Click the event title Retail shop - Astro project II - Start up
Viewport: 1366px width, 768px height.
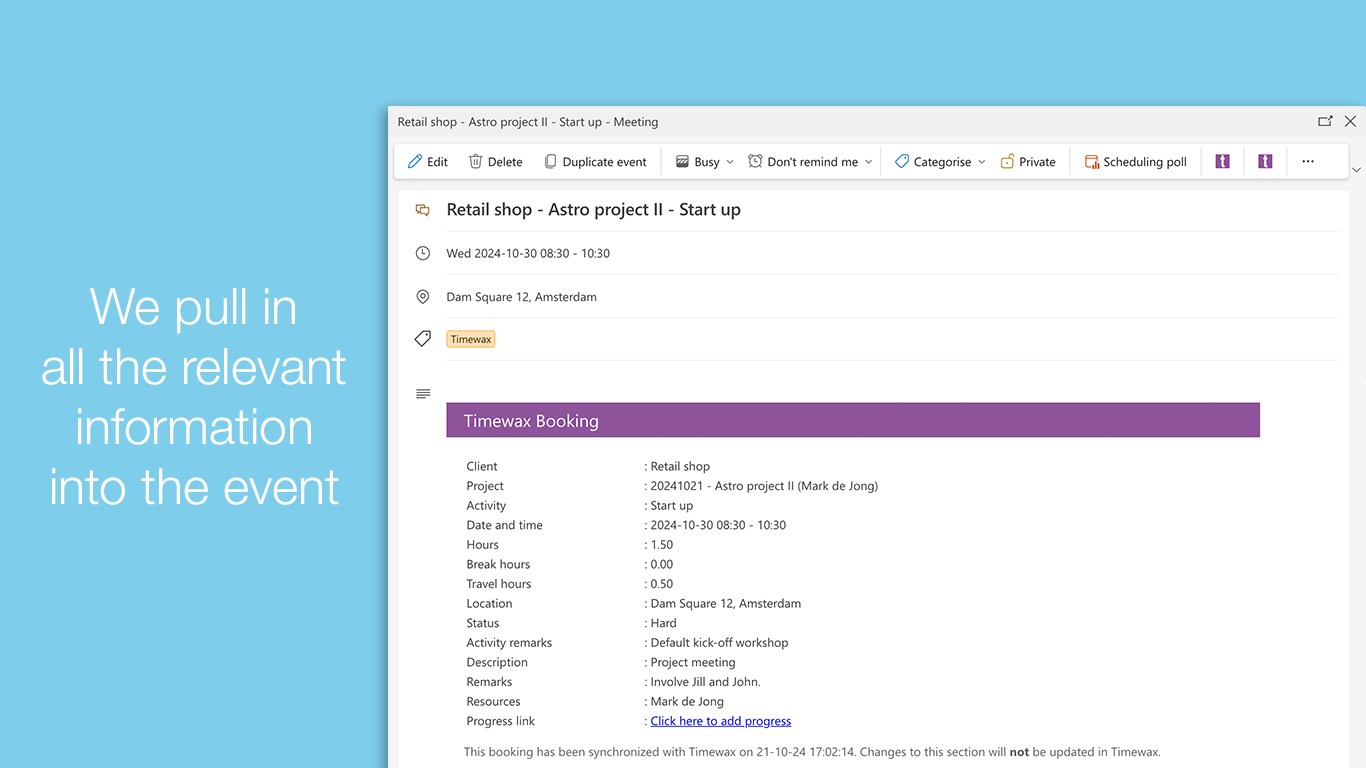click(x=594, y=210)
